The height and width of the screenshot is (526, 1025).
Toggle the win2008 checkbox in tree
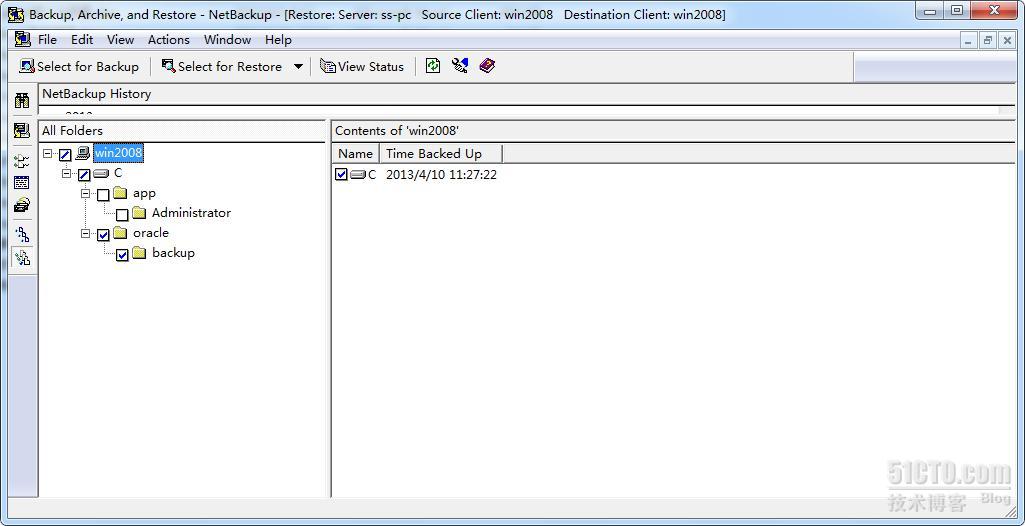click(65, 155)
